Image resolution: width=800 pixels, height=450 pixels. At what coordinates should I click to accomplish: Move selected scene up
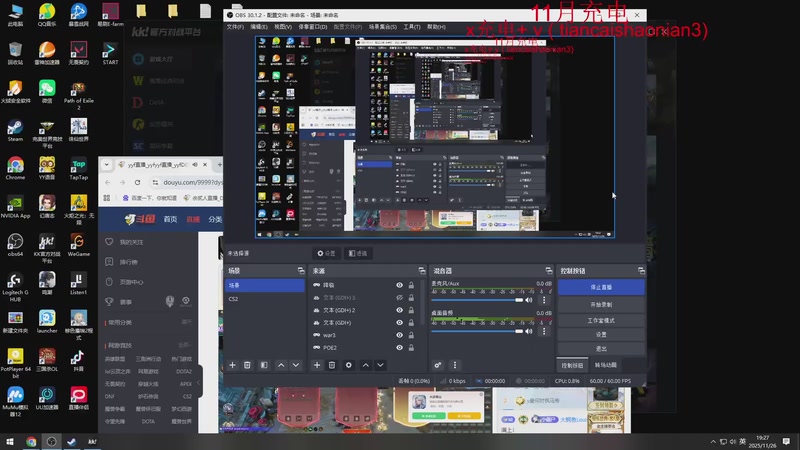281,365
